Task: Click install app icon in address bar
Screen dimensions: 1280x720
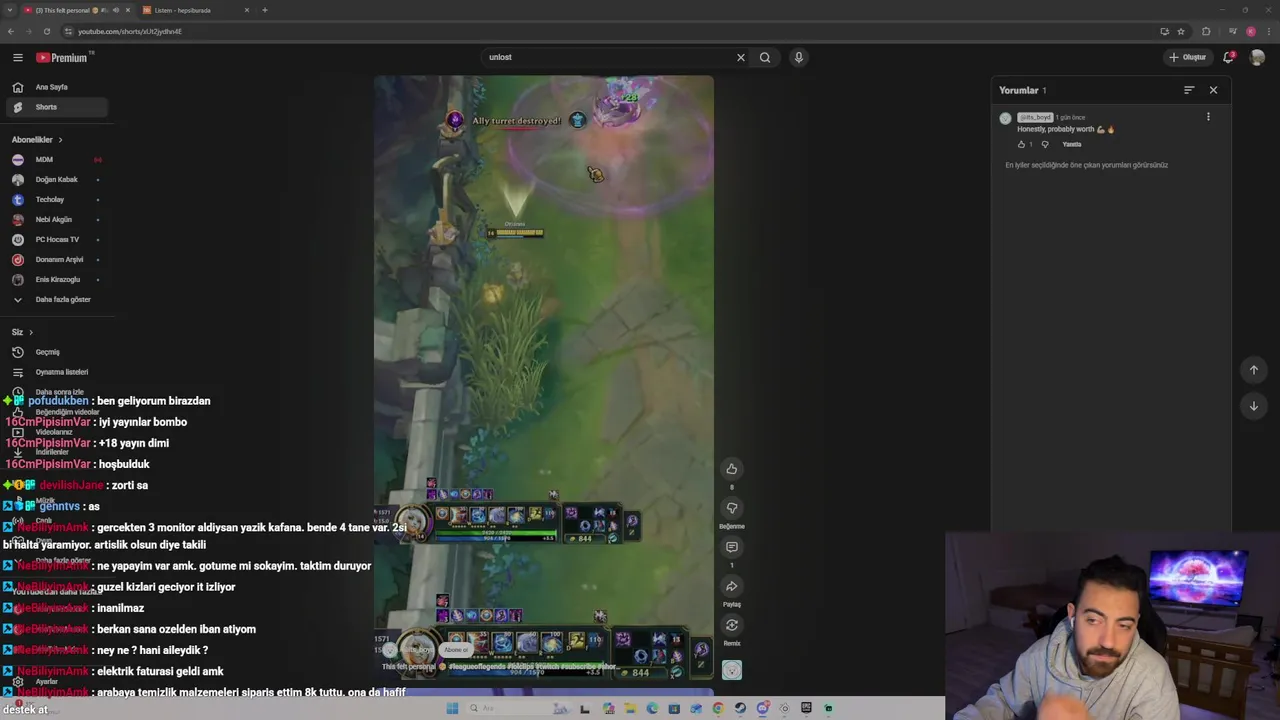Action: coord(1165,31)
